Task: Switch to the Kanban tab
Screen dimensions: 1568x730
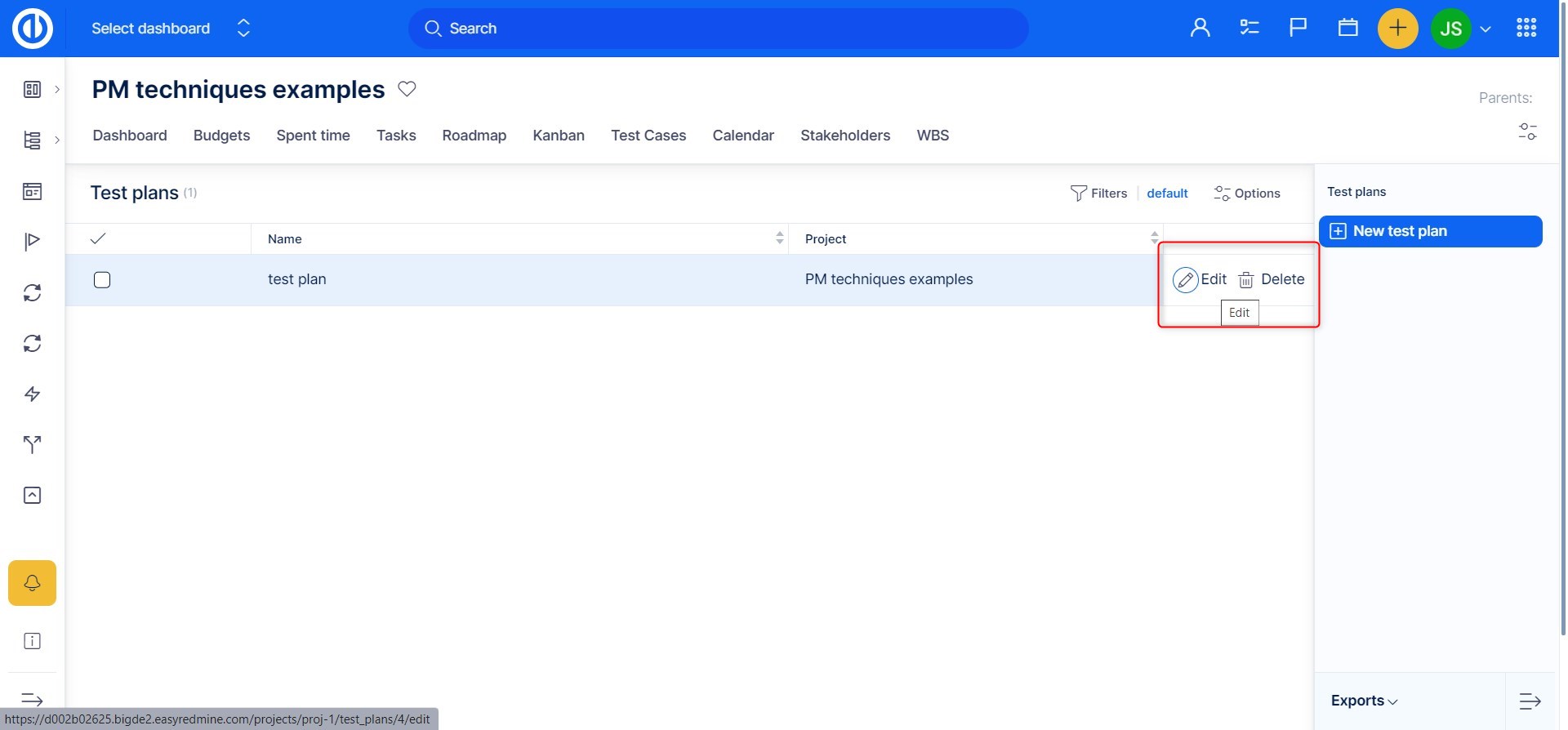Action: (558, 136)
